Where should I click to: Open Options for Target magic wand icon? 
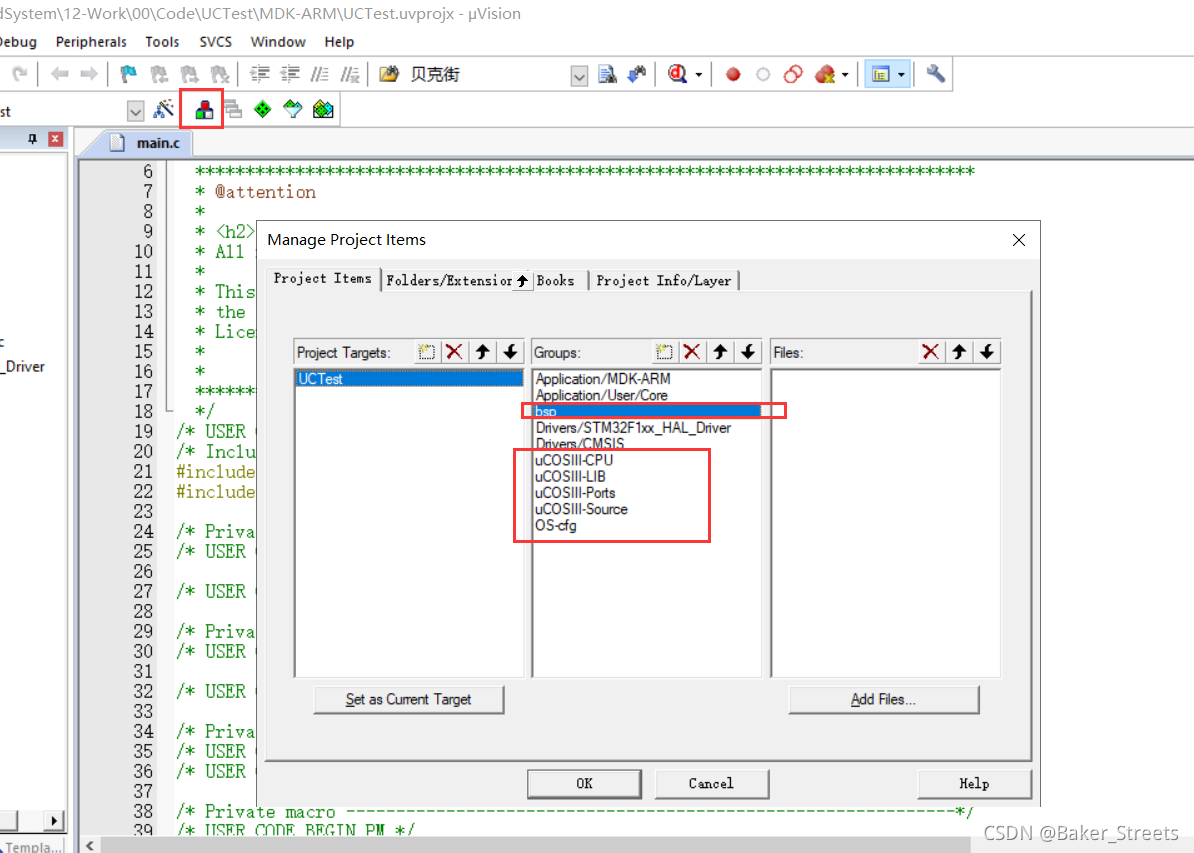tap(163, 110)
